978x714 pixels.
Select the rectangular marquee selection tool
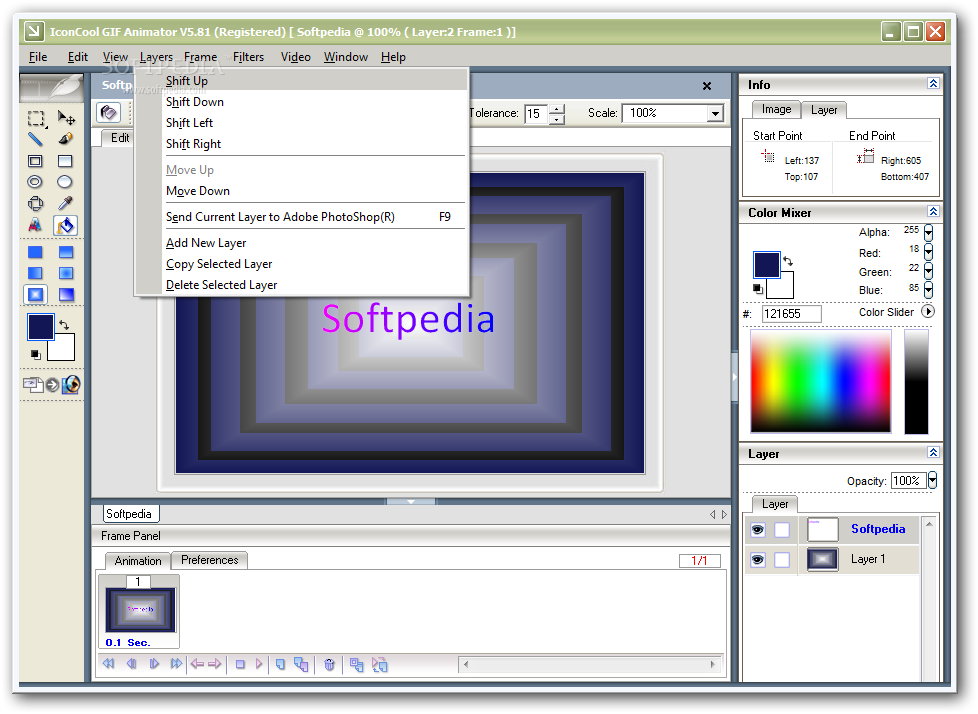click(x=36, y=118)
